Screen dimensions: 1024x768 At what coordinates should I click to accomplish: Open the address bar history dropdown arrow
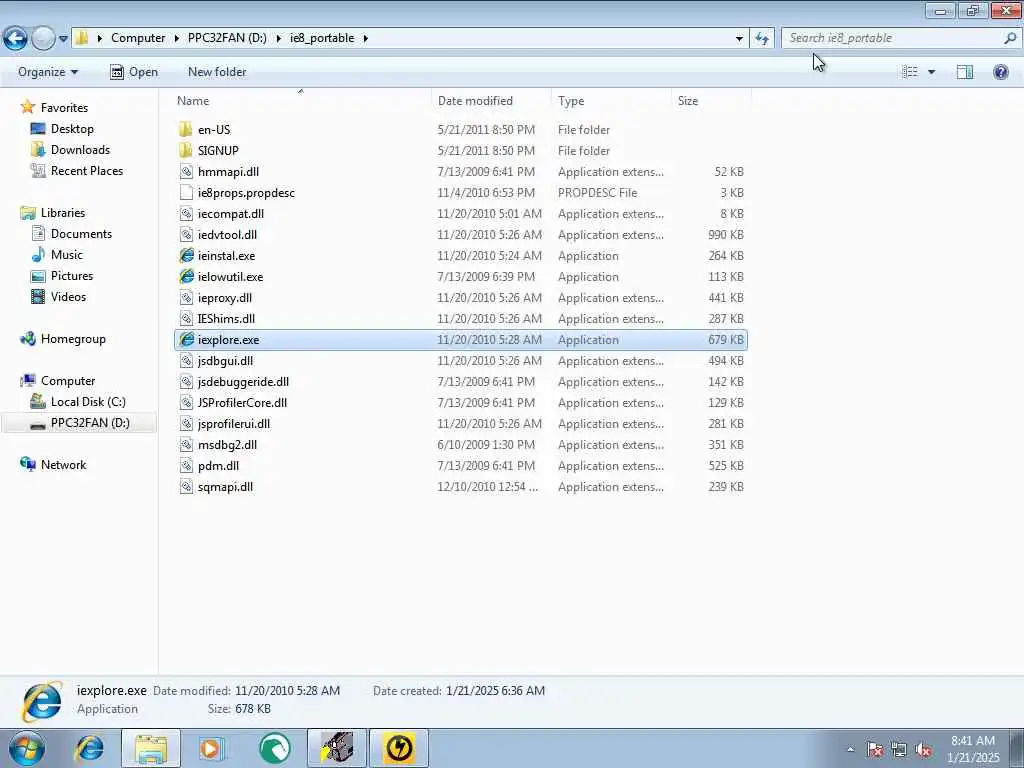coord(739,39)
